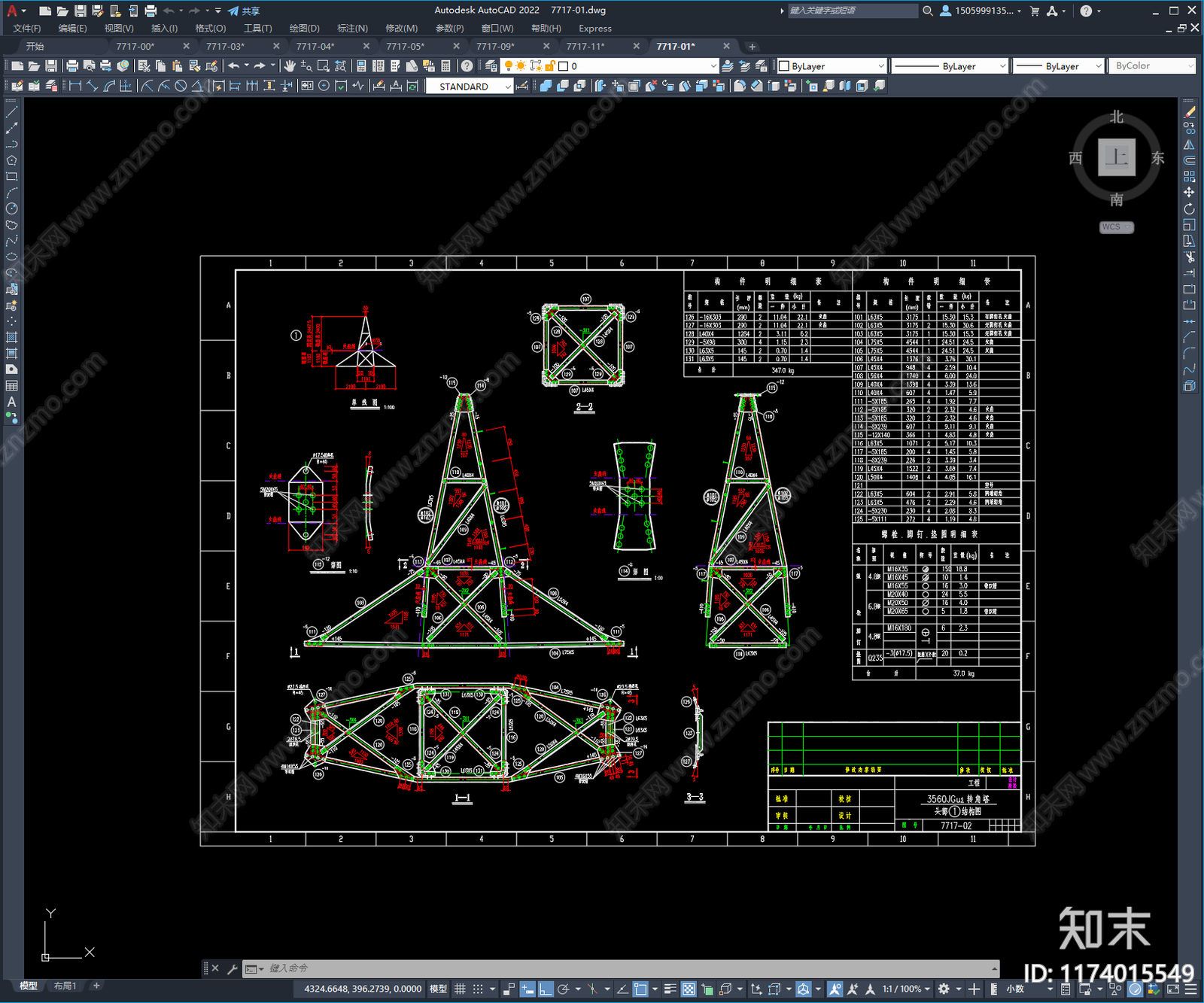Switch to the 7717-05* drawing tab
Viewport: 1204px width, 1003px height.
tap(406, 46)
